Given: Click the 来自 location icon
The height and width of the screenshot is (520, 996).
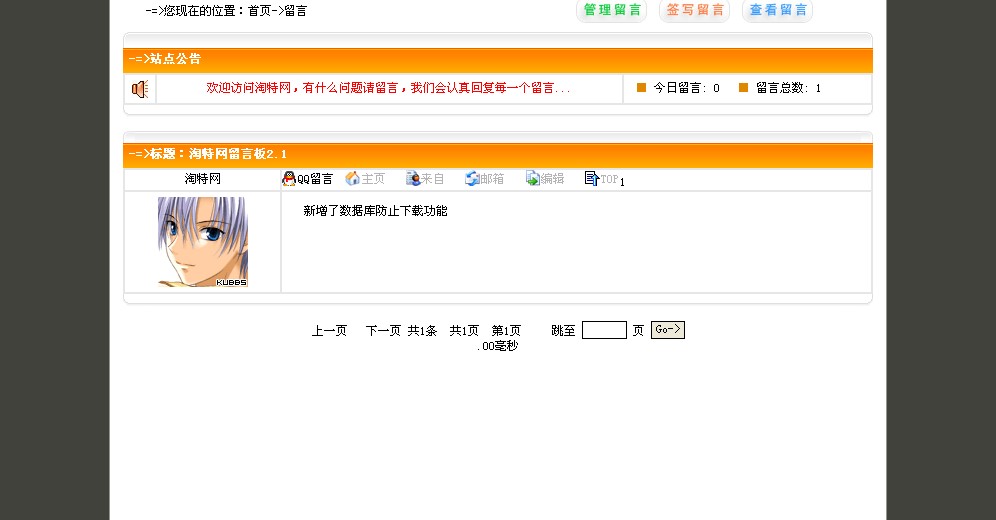Looking at the screenshot, I should click(x=413, y=178).
